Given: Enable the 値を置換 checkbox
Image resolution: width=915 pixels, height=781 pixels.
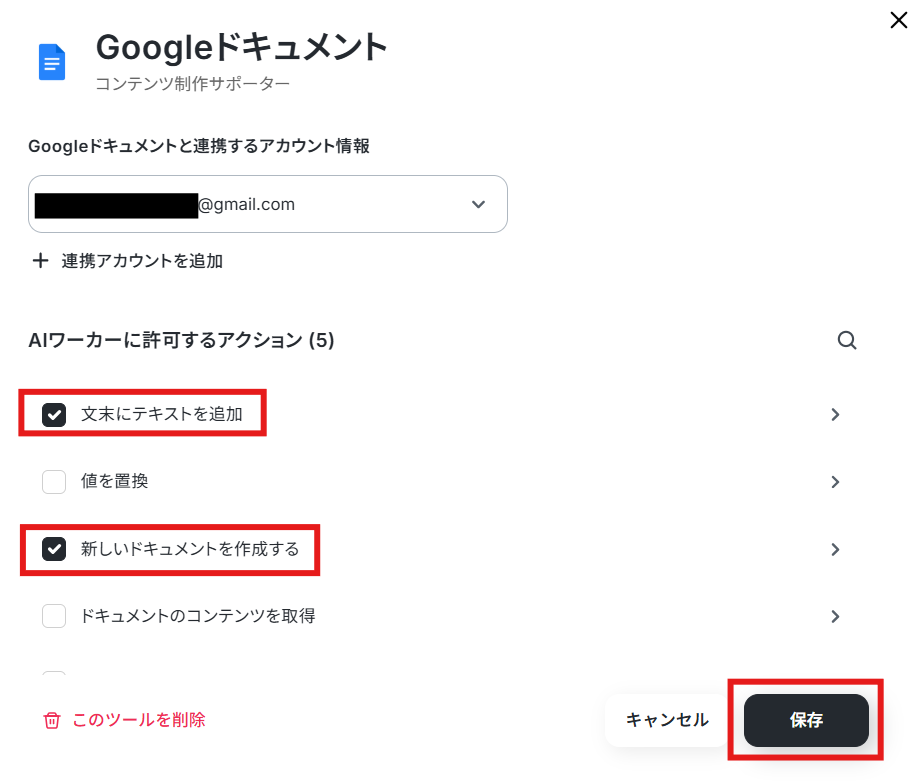Looking at the screenshot, I should click(x=54, y=482).
